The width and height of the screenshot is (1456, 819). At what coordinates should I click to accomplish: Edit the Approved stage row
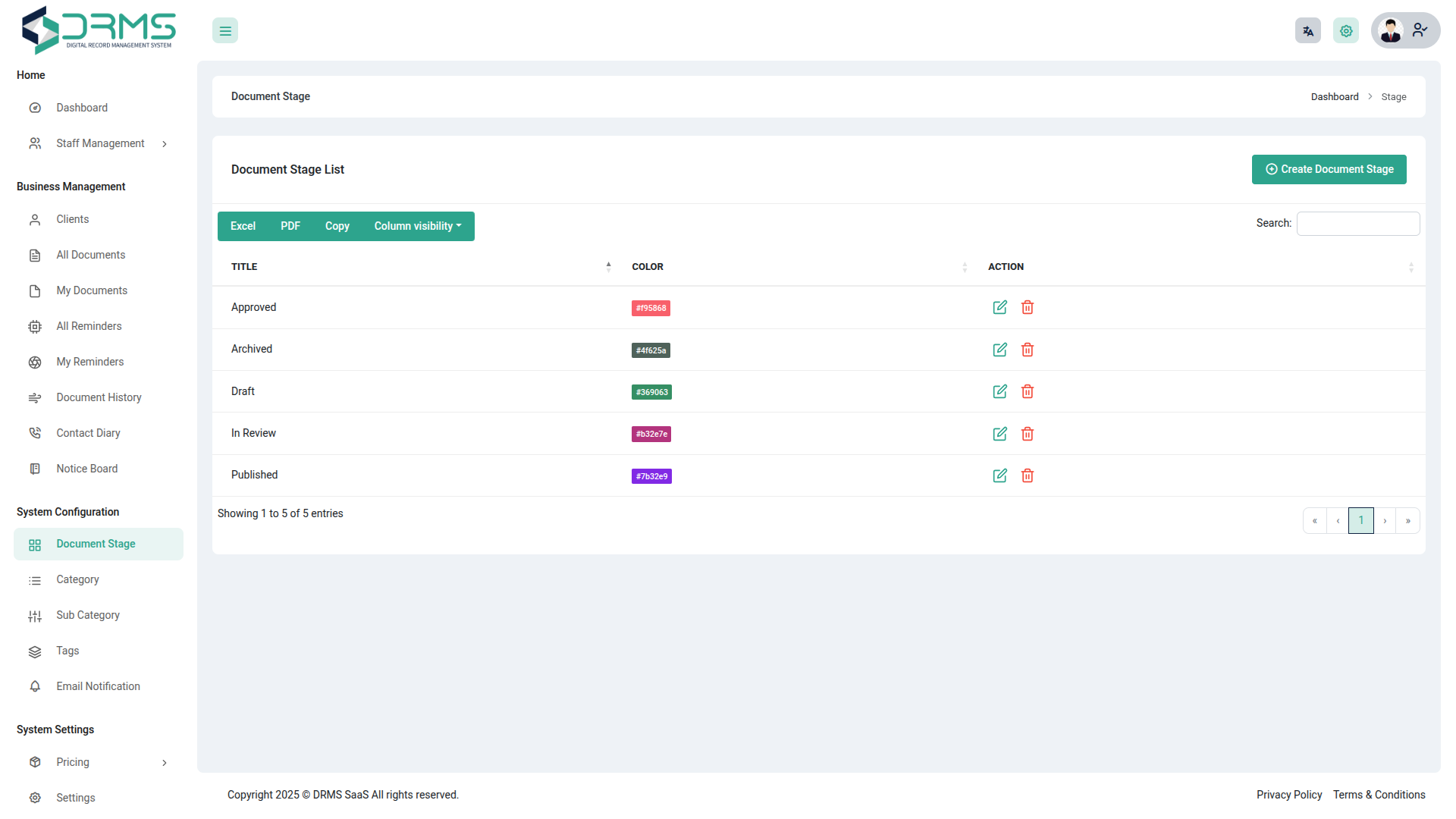click(x=999, y=307)
